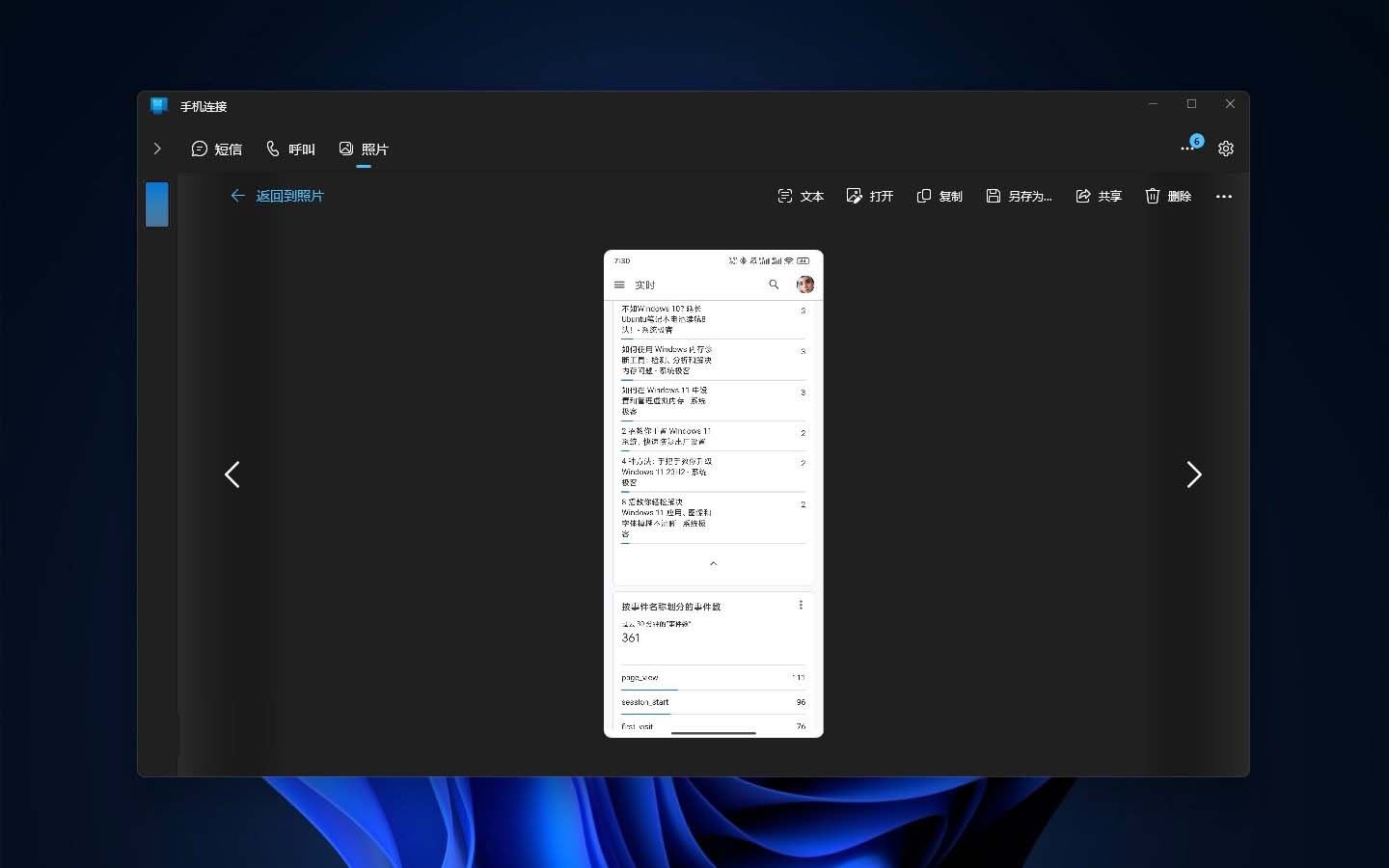Go to the next photo arrow
This screenshot has height=868, width=1389.
tap(1193, 475)
